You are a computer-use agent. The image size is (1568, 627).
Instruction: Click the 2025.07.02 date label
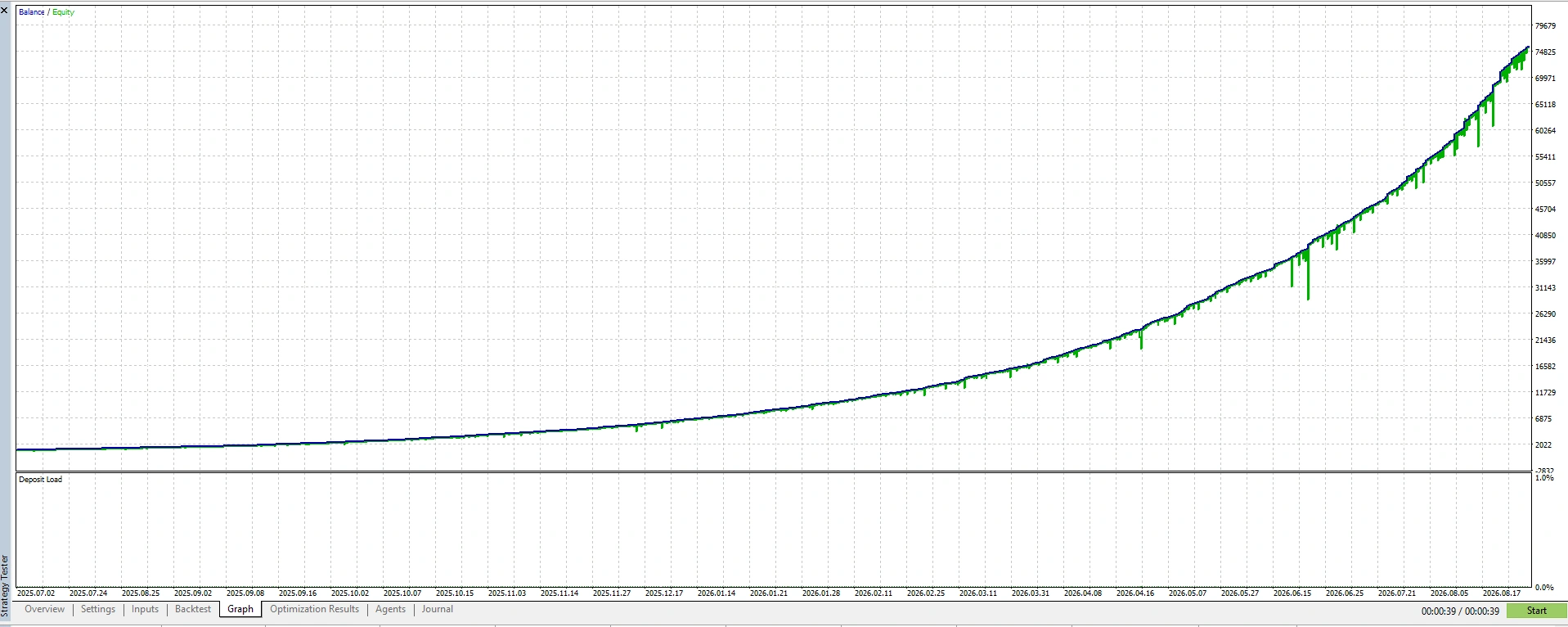point(36,593)
